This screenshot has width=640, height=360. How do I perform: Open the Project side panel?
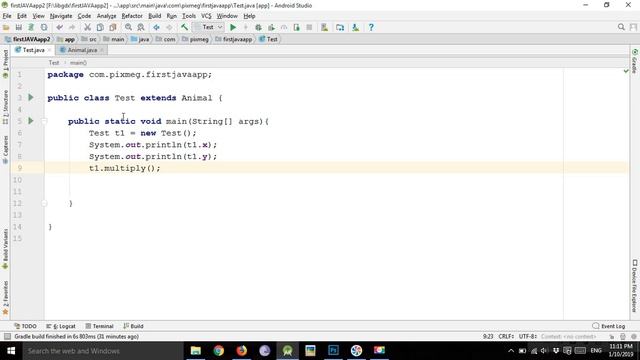click(5, 64)
